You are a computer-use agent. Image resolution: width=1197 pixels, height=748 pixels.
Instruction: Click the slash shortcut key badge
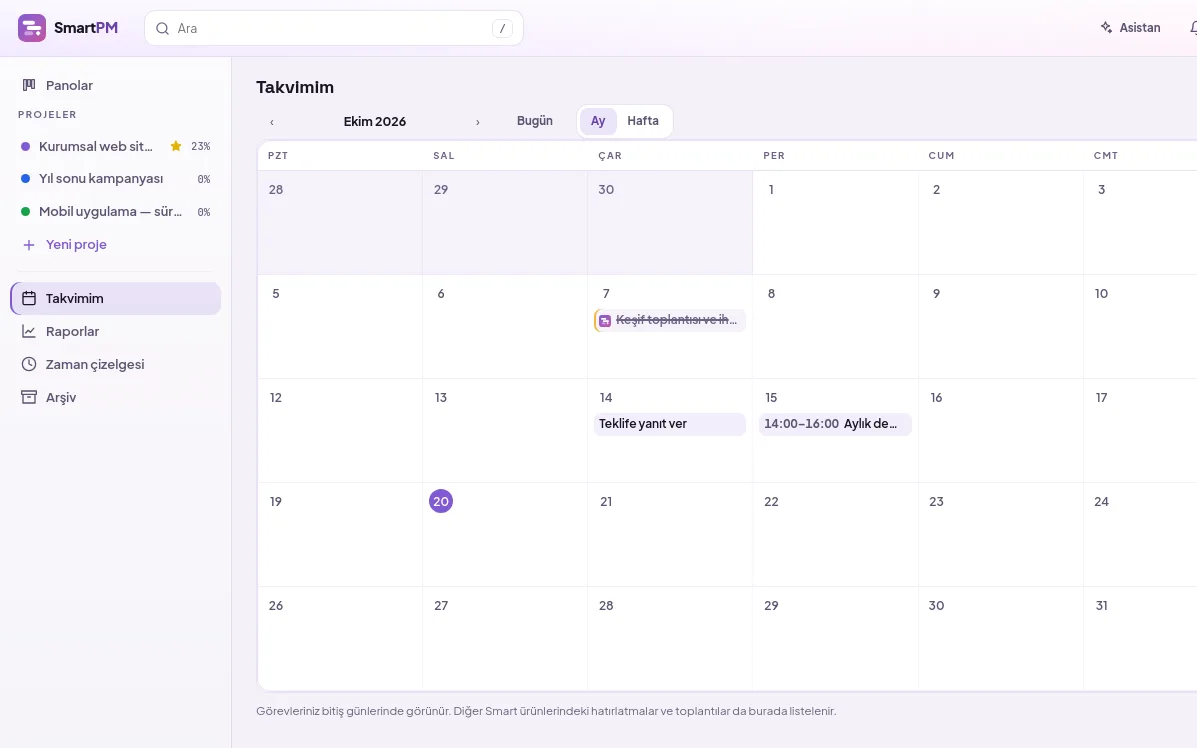pos(502,28)
